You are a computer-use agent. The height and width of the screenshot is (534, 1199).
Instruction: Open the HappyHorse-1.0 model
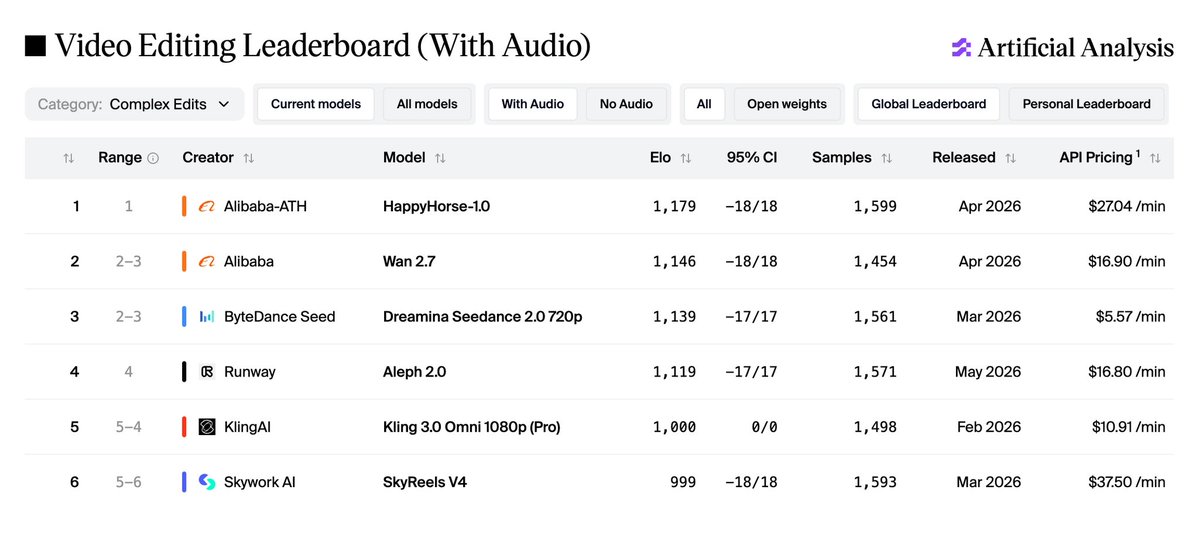pos(436,207)
